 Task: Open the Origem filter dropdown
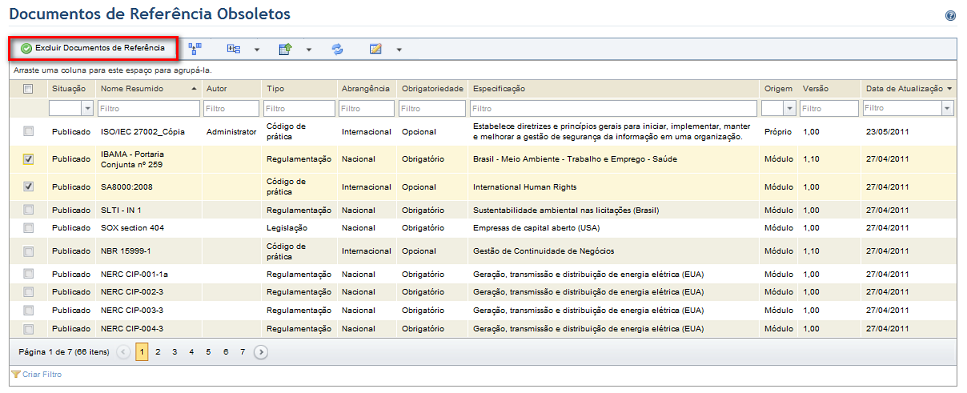(790, 109)
